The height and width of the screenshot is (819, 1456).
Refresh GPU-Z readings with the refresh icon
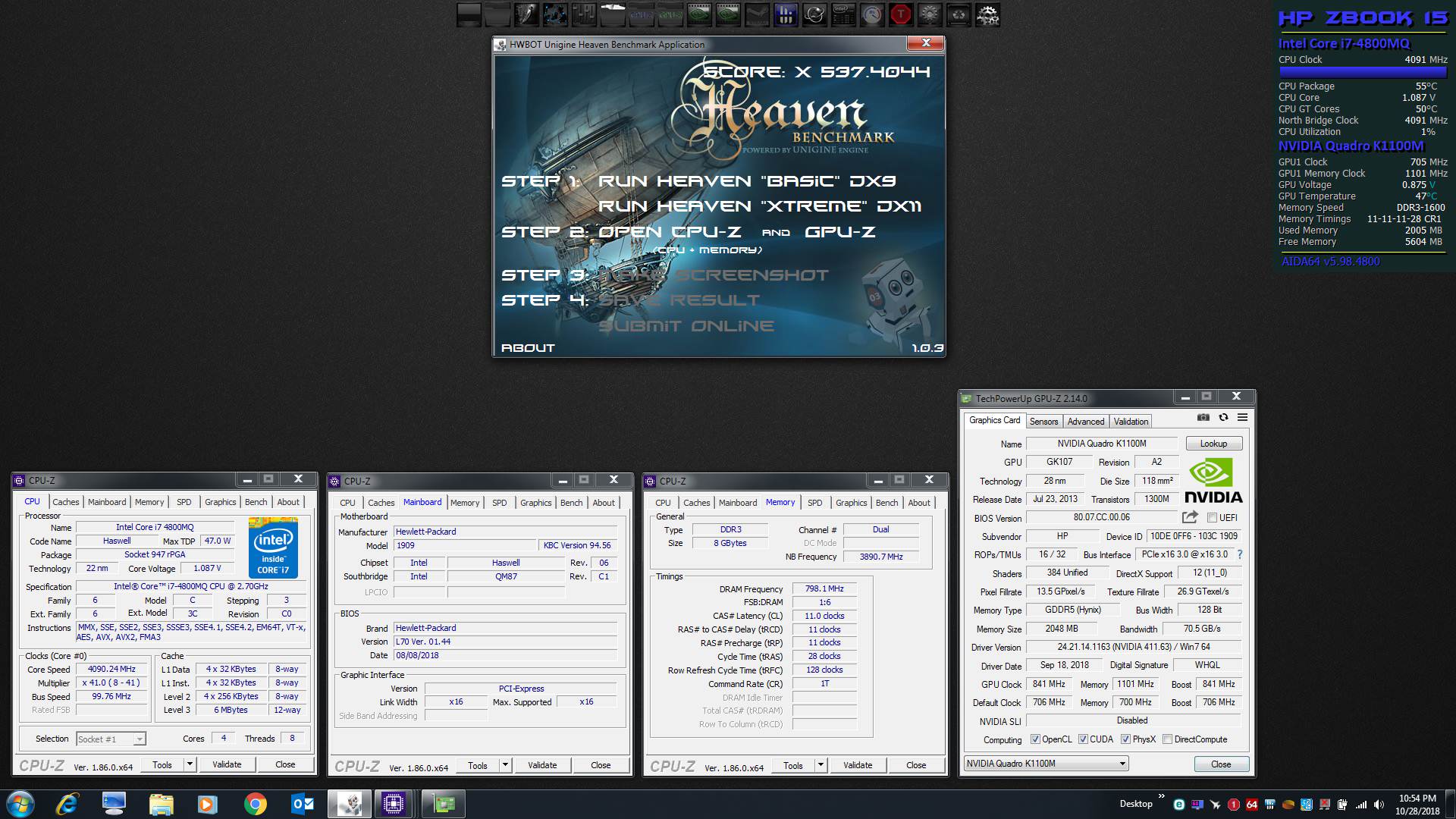point(1223,417)
